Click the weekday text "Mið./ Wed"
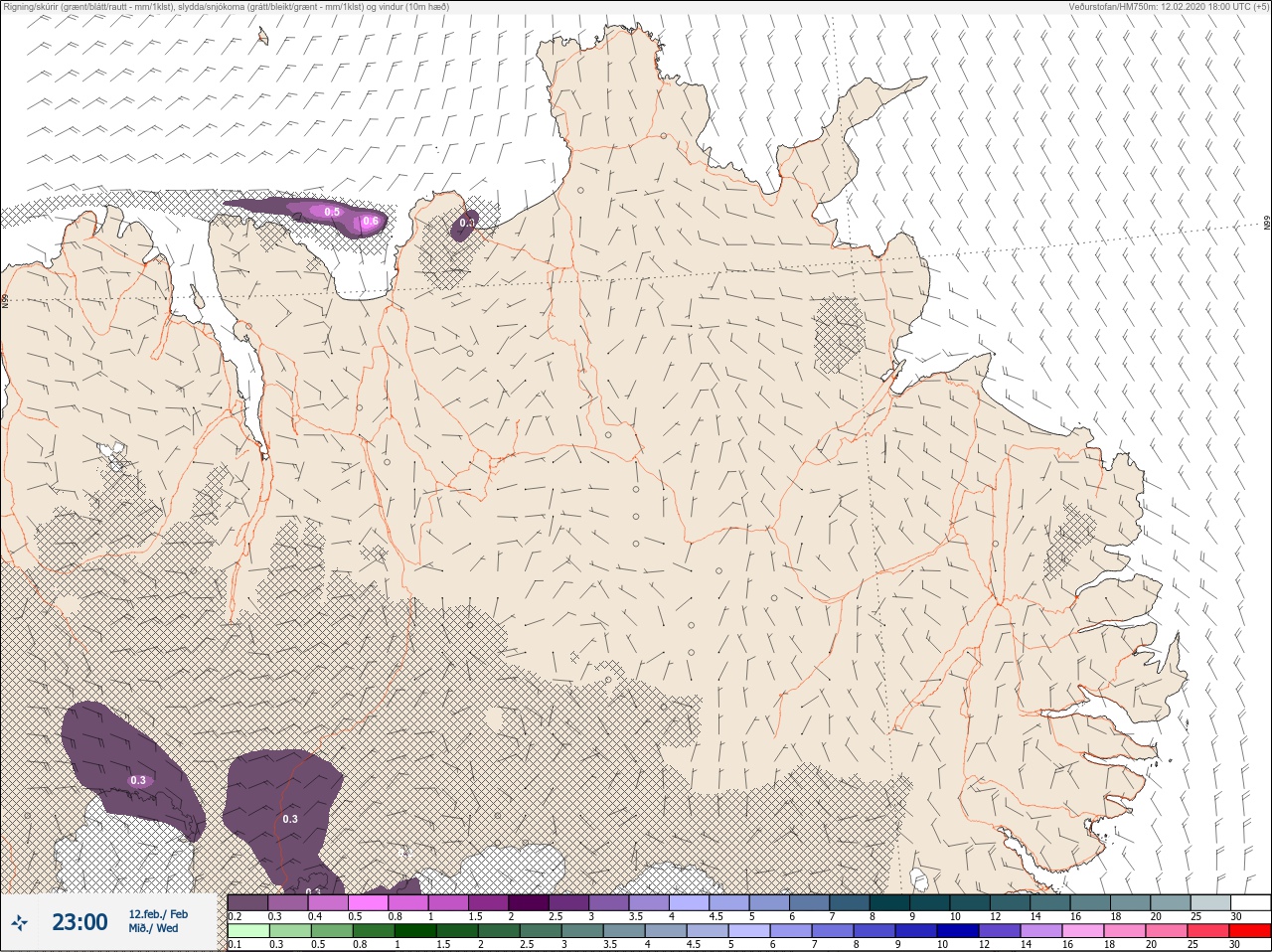 tap(154, 928)
